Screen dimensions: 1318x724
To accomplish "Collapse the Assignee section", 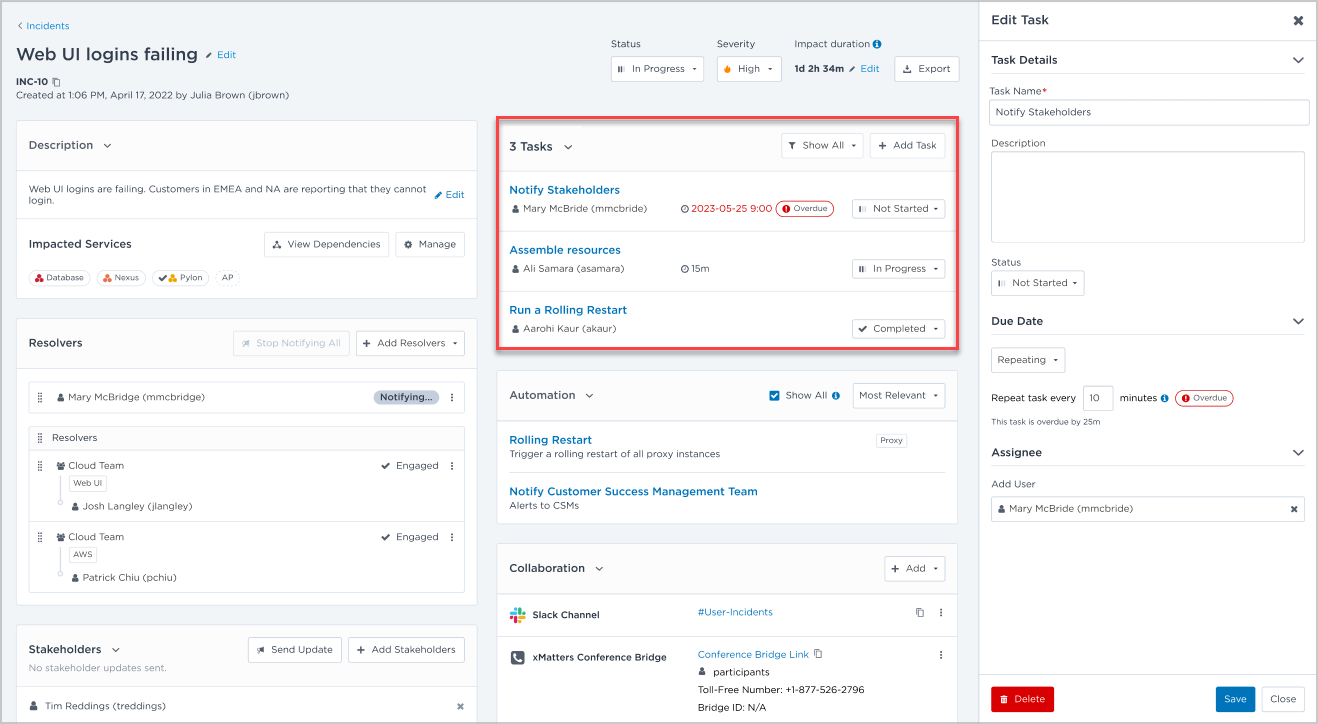I will coord(1298,453).
